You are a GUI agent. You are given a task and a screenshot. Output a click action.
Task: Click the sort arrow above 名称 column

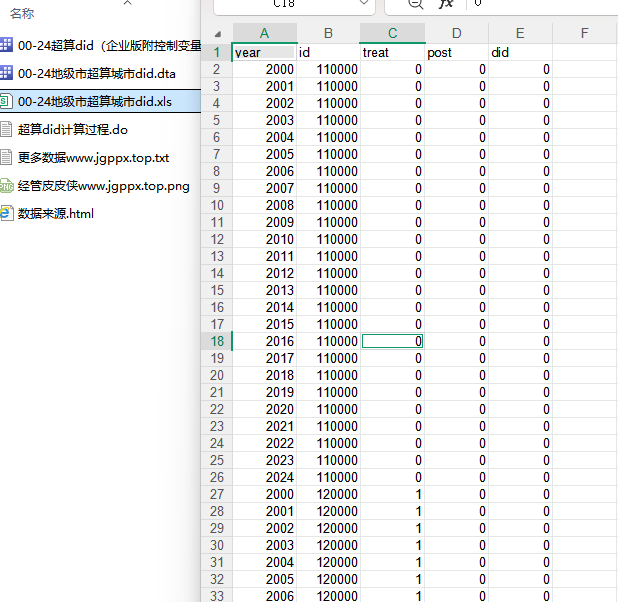(x=127, y=3)
